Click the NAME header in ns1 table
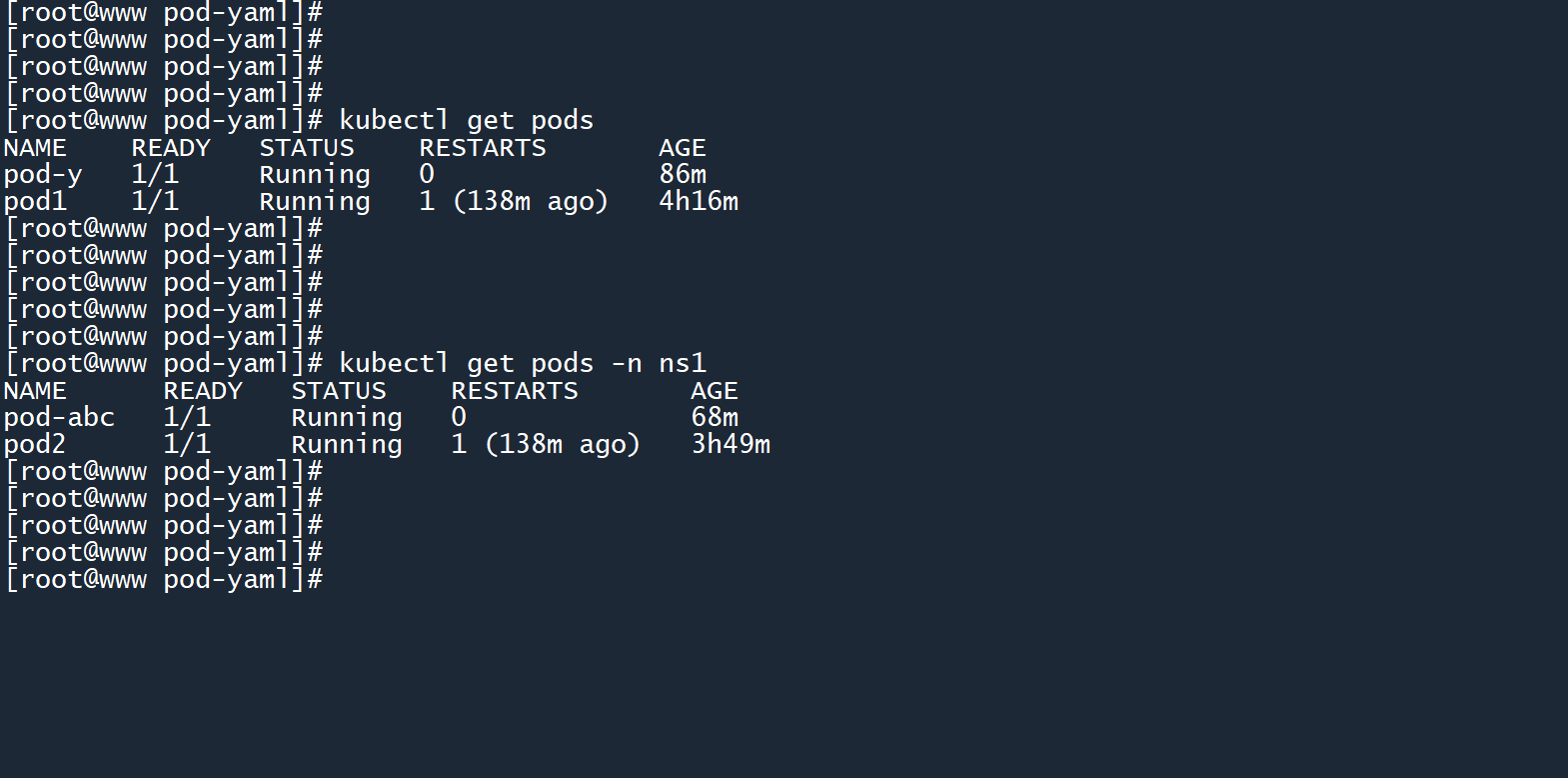 pos(35,391)
